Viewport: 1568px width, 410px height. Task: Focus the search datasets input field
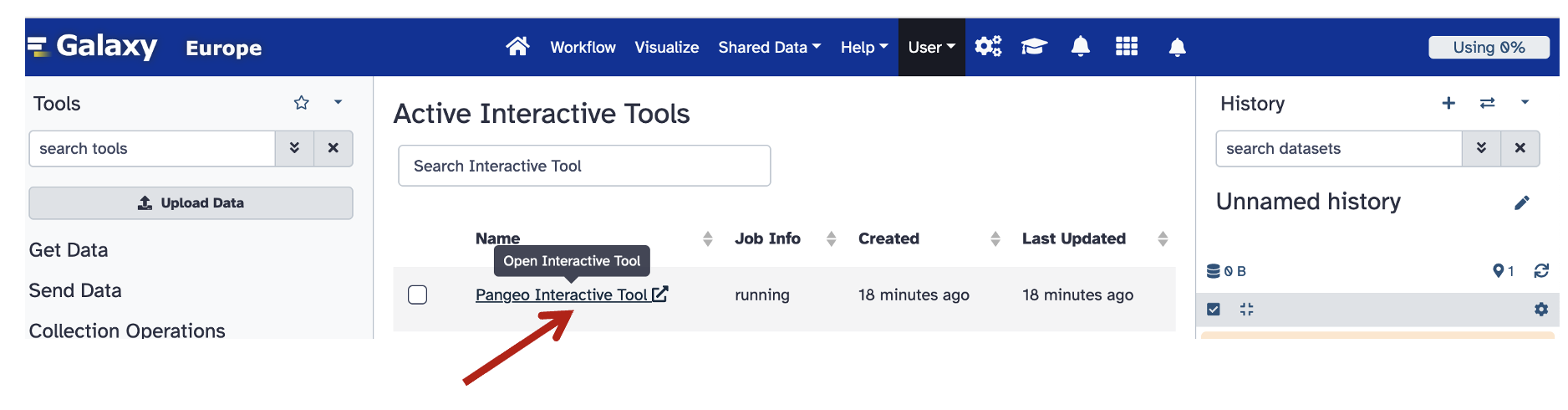tap(1339, 148)
